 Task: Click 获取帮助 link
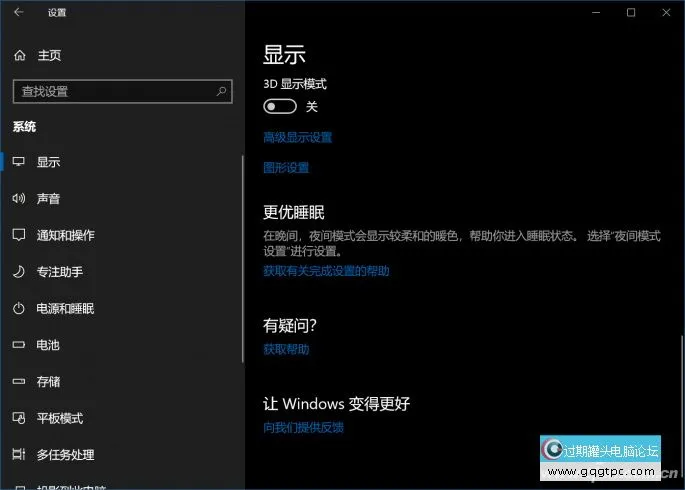[286, 349]
